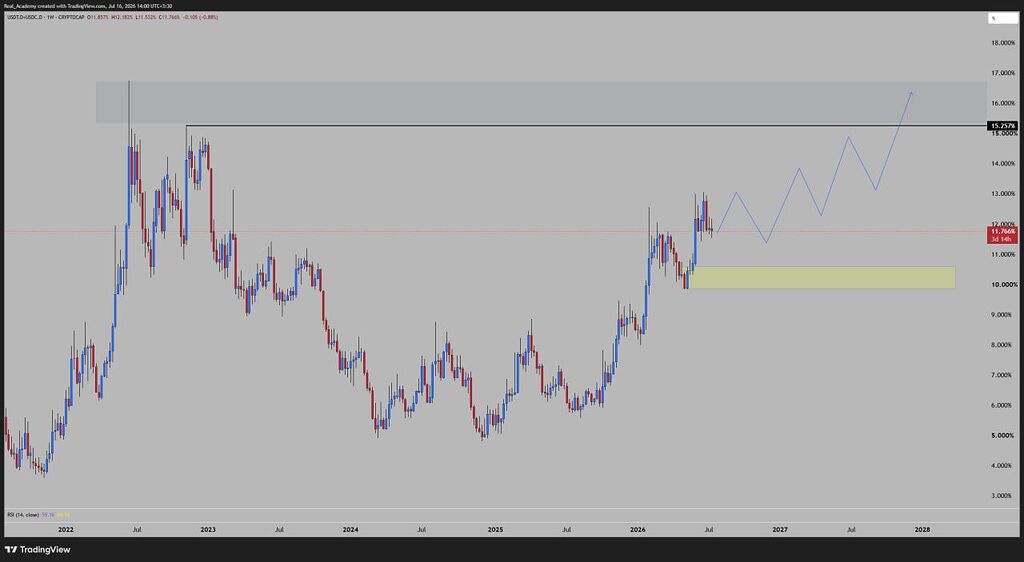Image resolution: width=1024 pixels, height=562 pixels.
Task: Open the % price scale mode box
Action: tap(1002, 18)
